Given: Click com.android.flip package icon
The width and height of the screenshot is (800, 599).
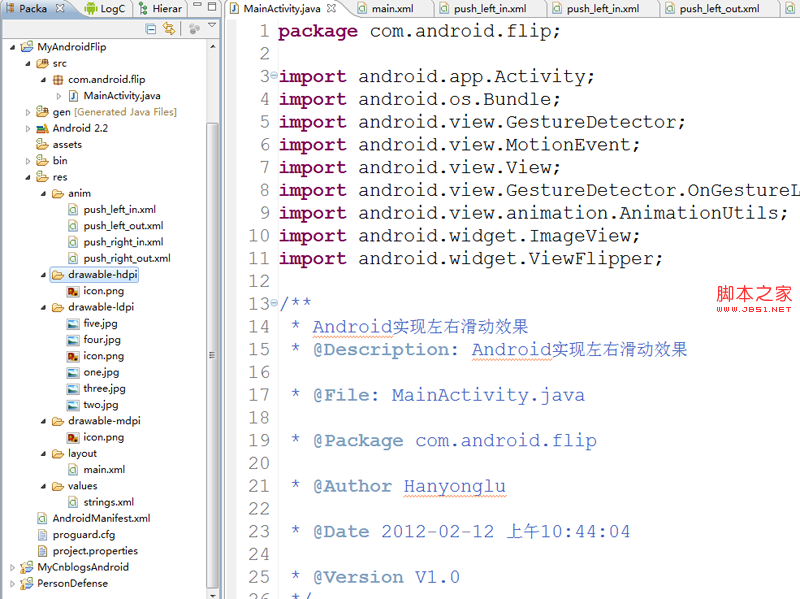Looking at the screenshot, I should (58, 80).
